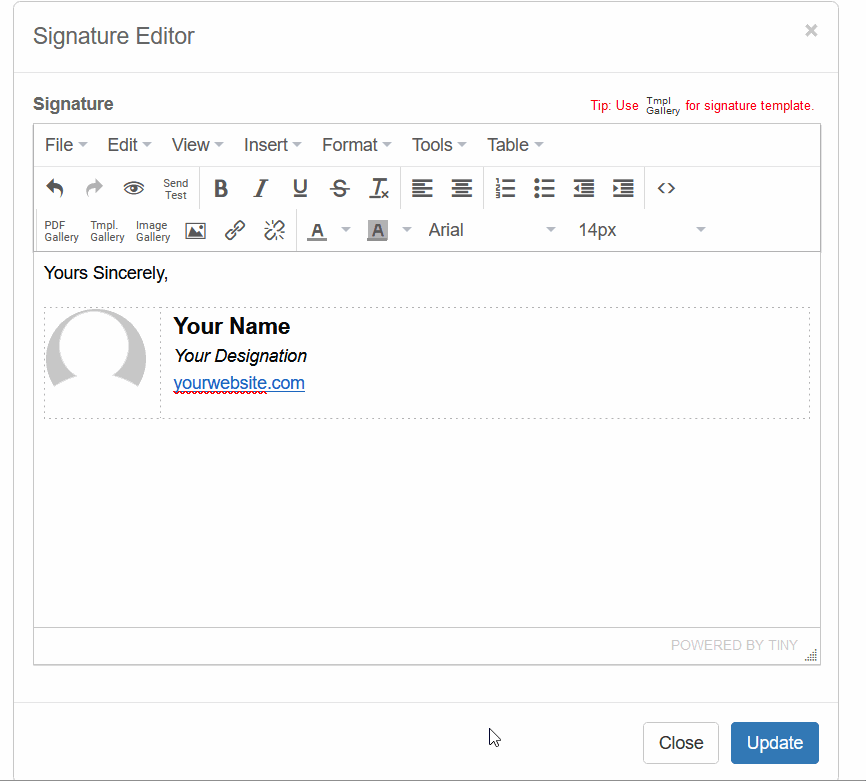Screen dimensions: 866x781
Task: Open the Insert menu
Action: (x=272, y=145)
